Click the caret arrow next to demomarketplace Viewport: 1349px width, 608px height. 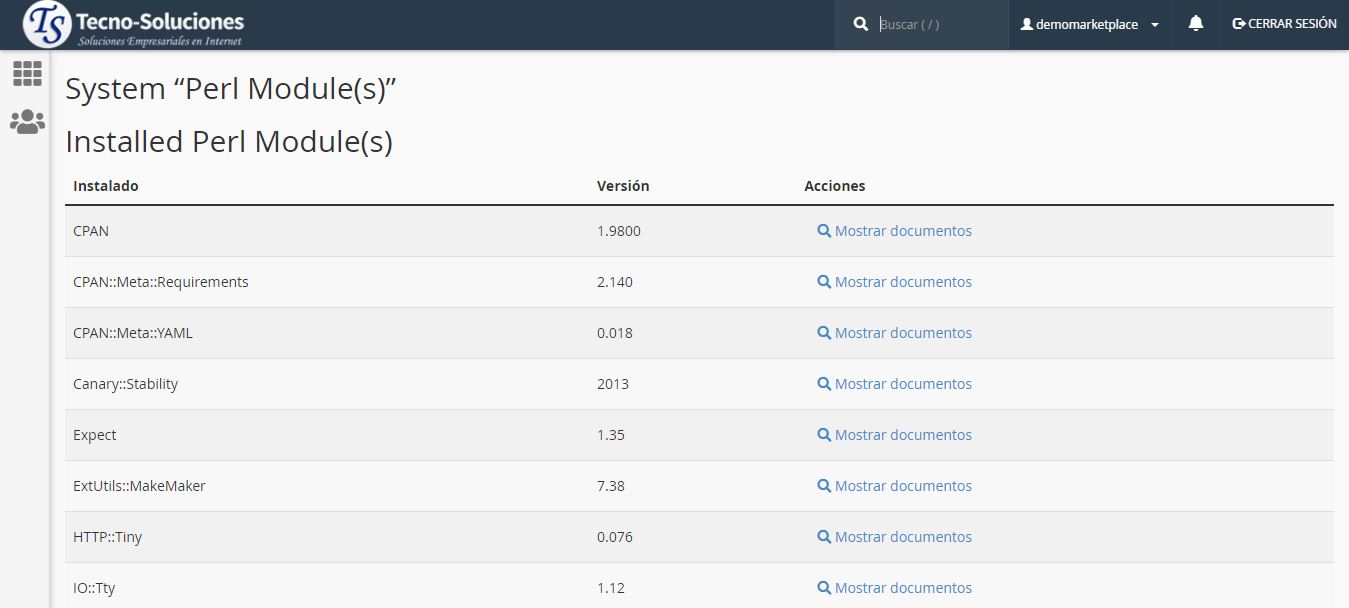tap(1155, 25)
